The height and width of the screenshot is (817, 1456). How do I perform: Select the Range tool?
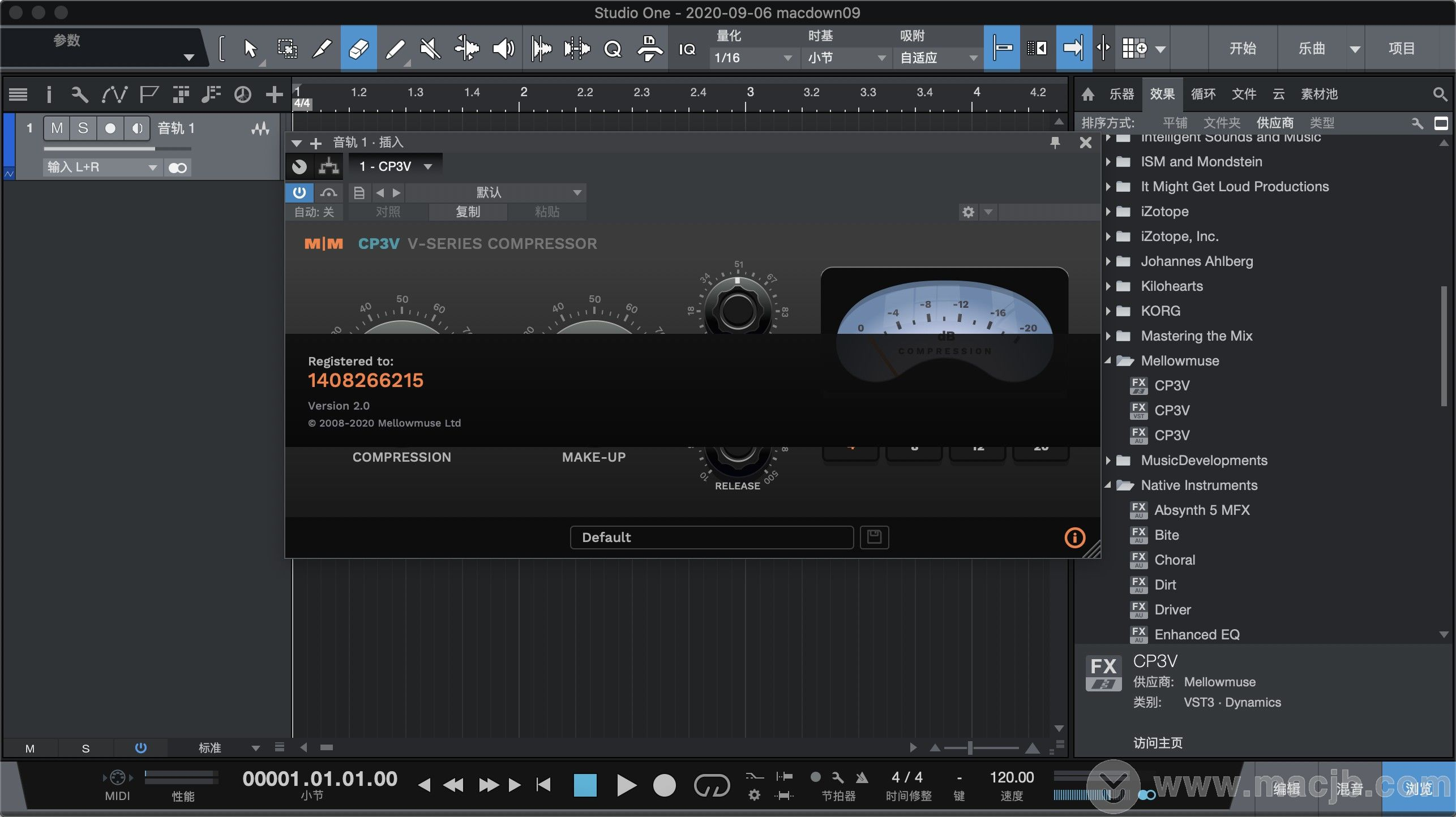click(287, 49)
